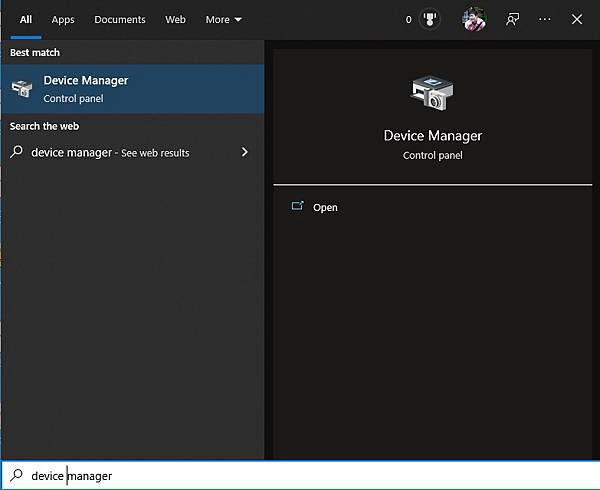Click the Search the web heading

coord(44,126)
